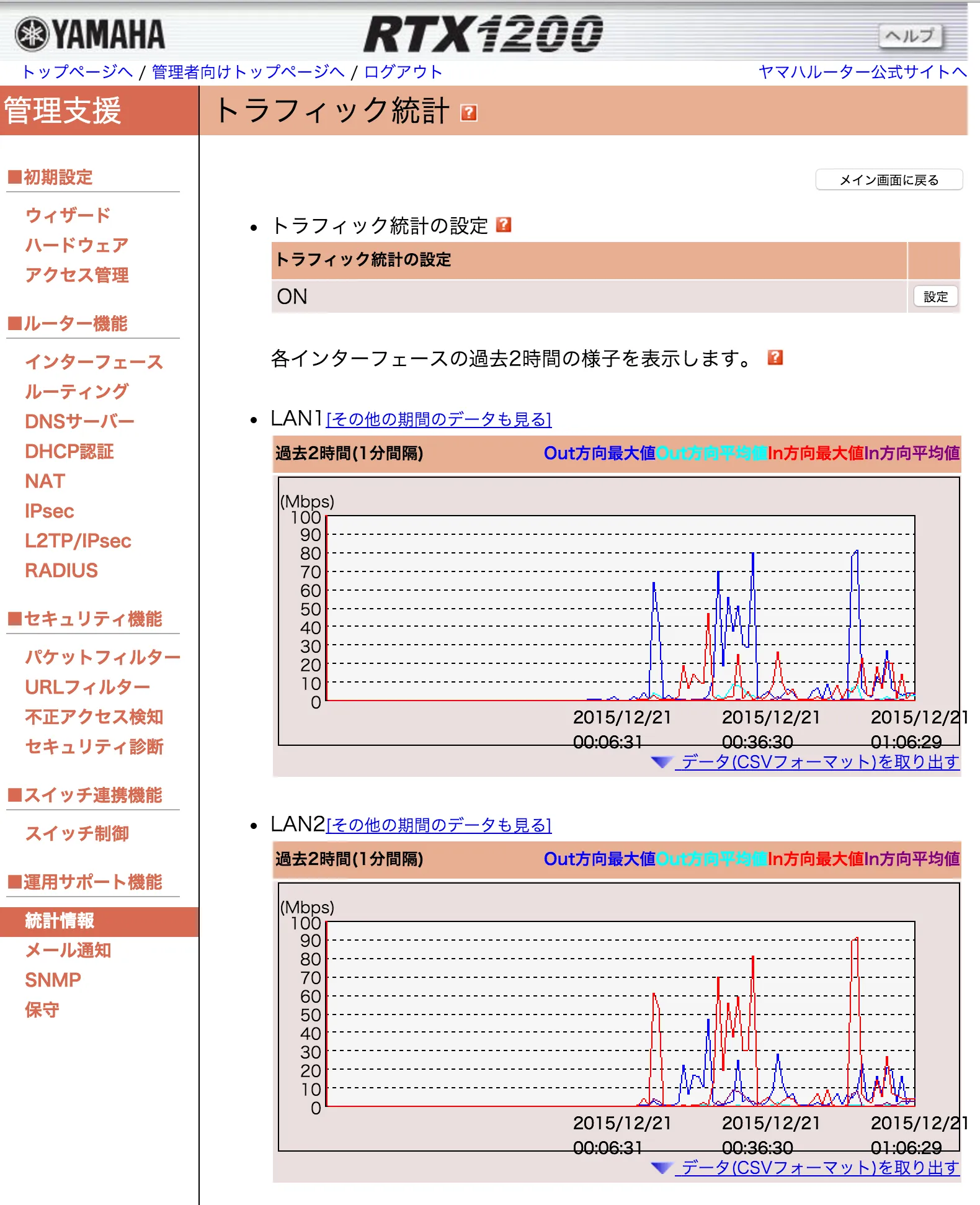This screenshot has height=1205, width=980.
Task: Click LAN1 legend In方向最大値
Action: [816, 453]
